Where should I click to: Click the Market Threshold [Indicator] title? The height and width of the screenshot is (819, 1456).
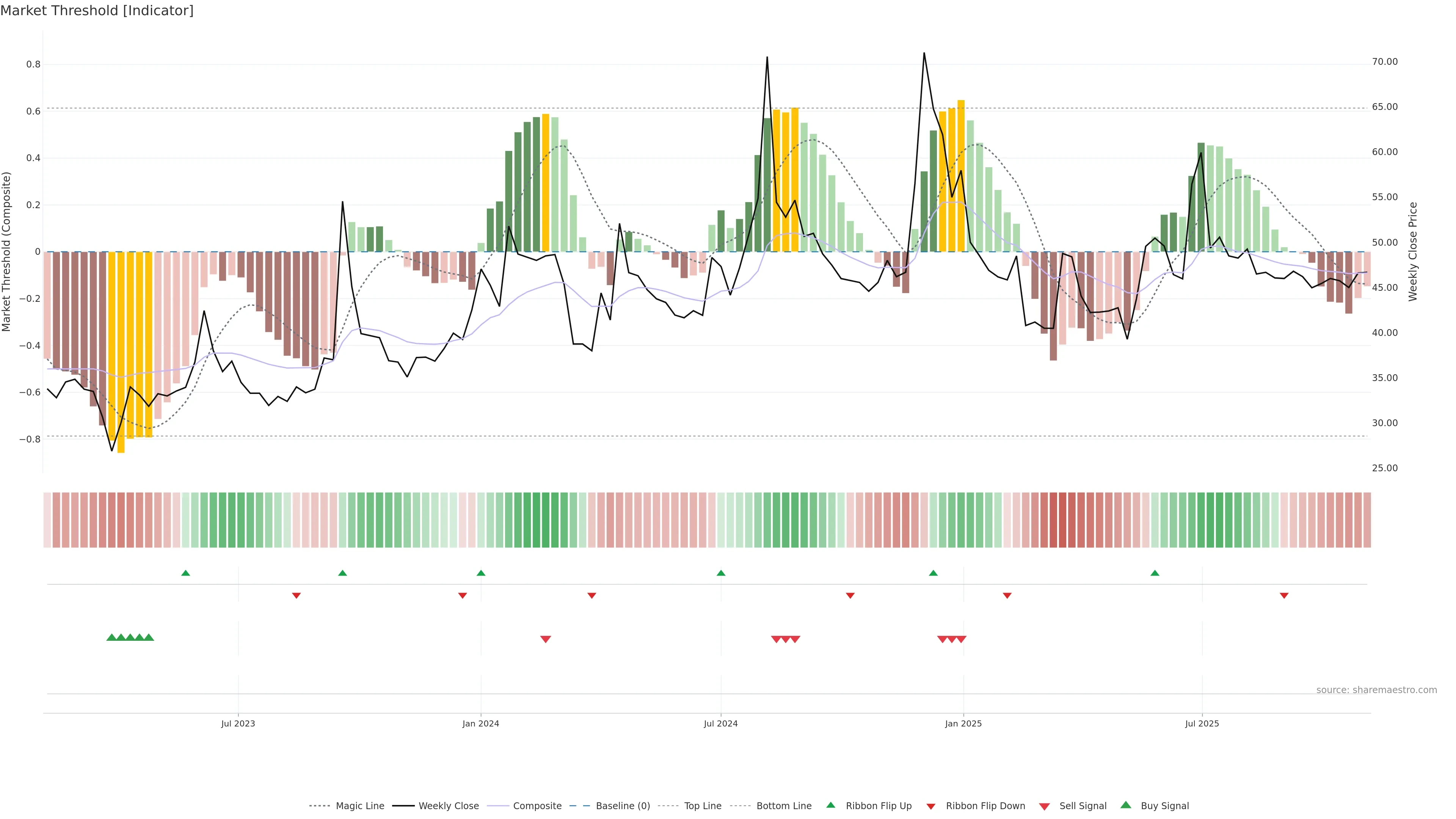click(x=97, y=11)
